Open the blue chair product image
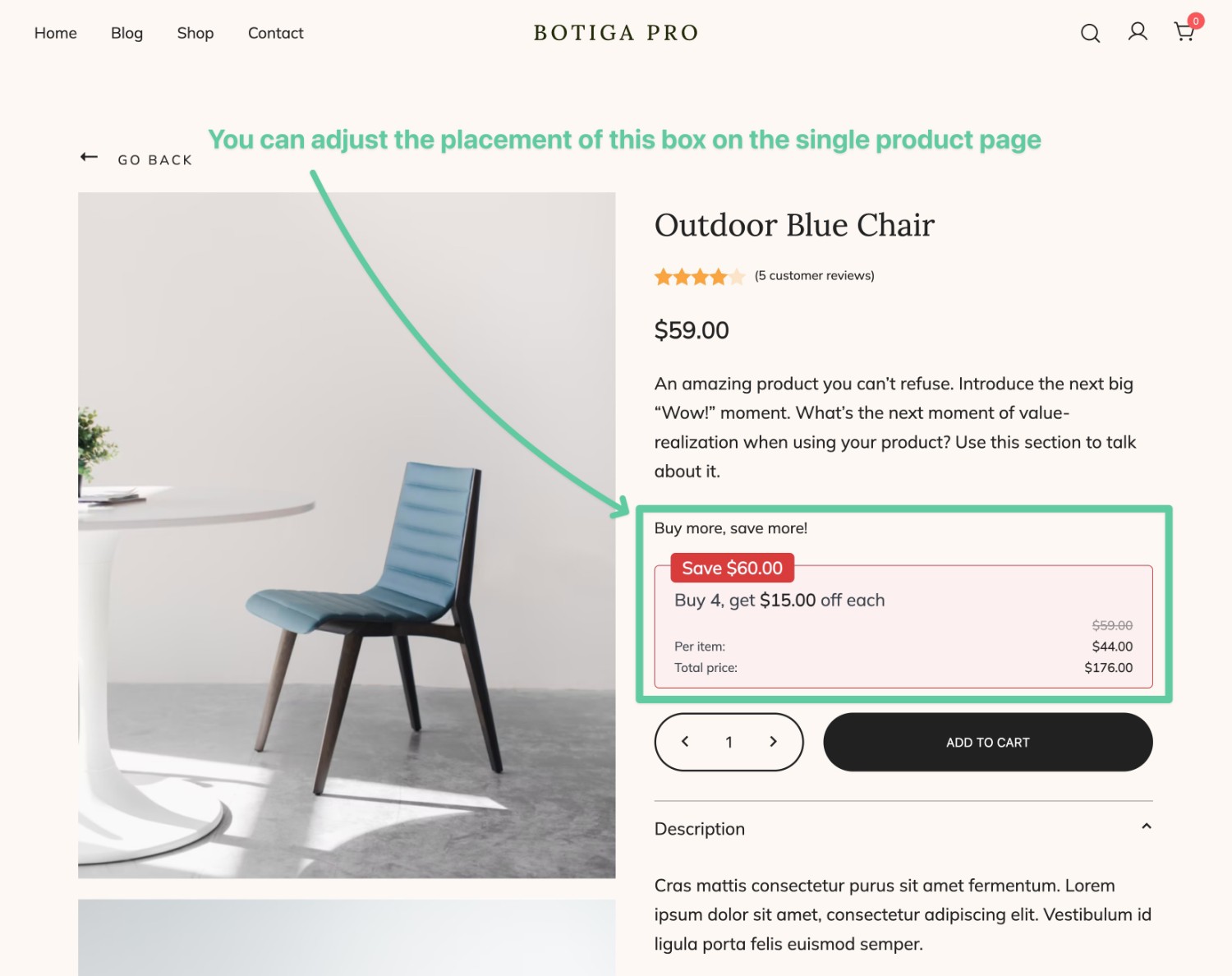1232x976 pixels. 347,536
